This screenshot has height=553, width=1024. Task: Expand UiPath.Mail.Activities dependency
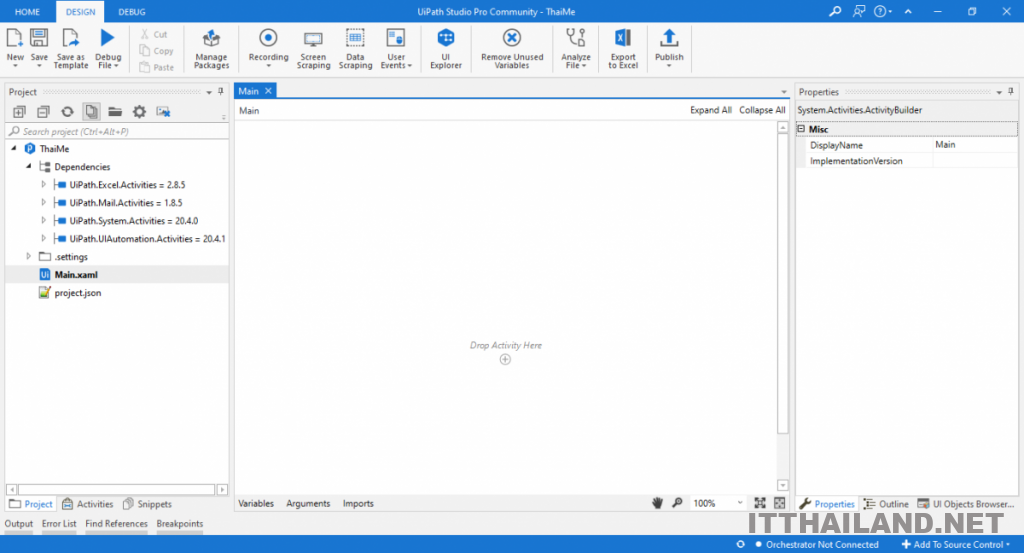(44, 202)
